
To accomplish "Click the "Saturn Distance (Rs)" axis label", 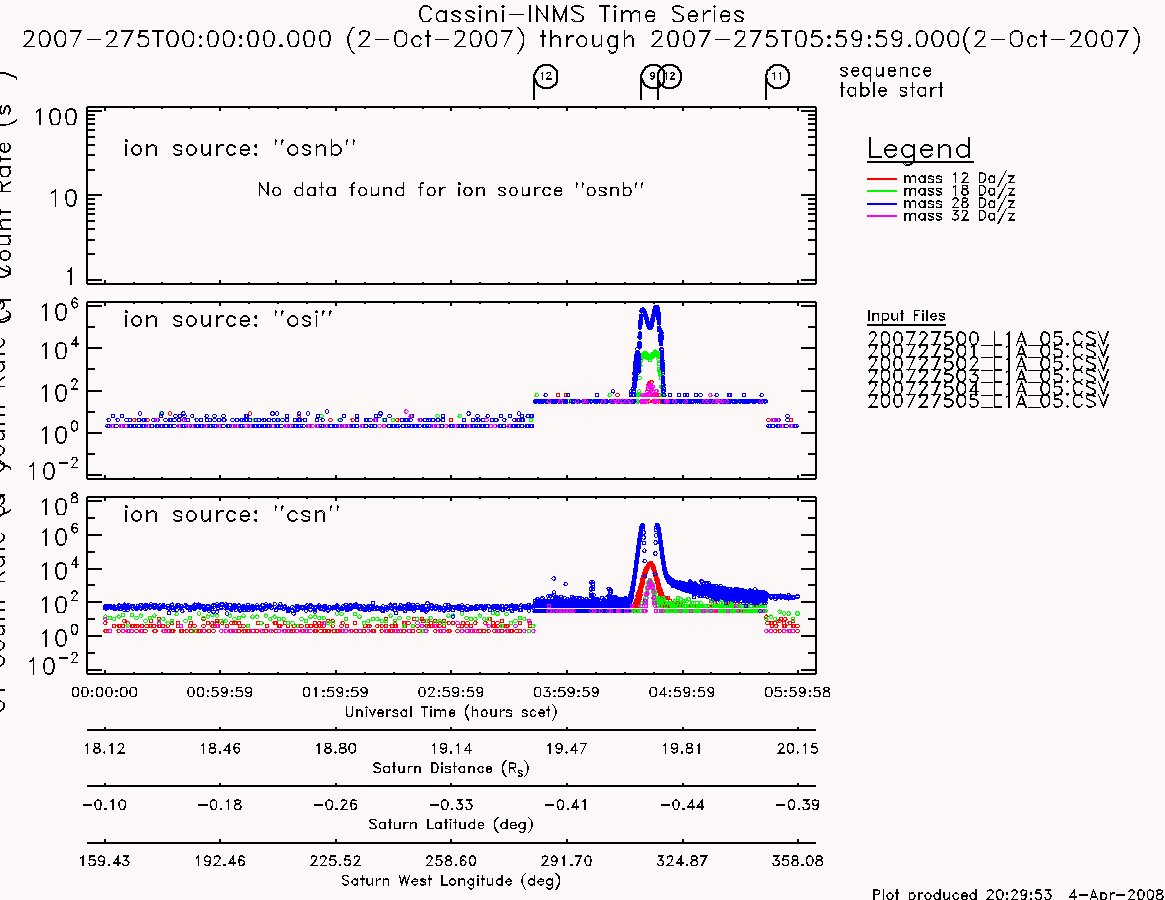I will 450,768.
